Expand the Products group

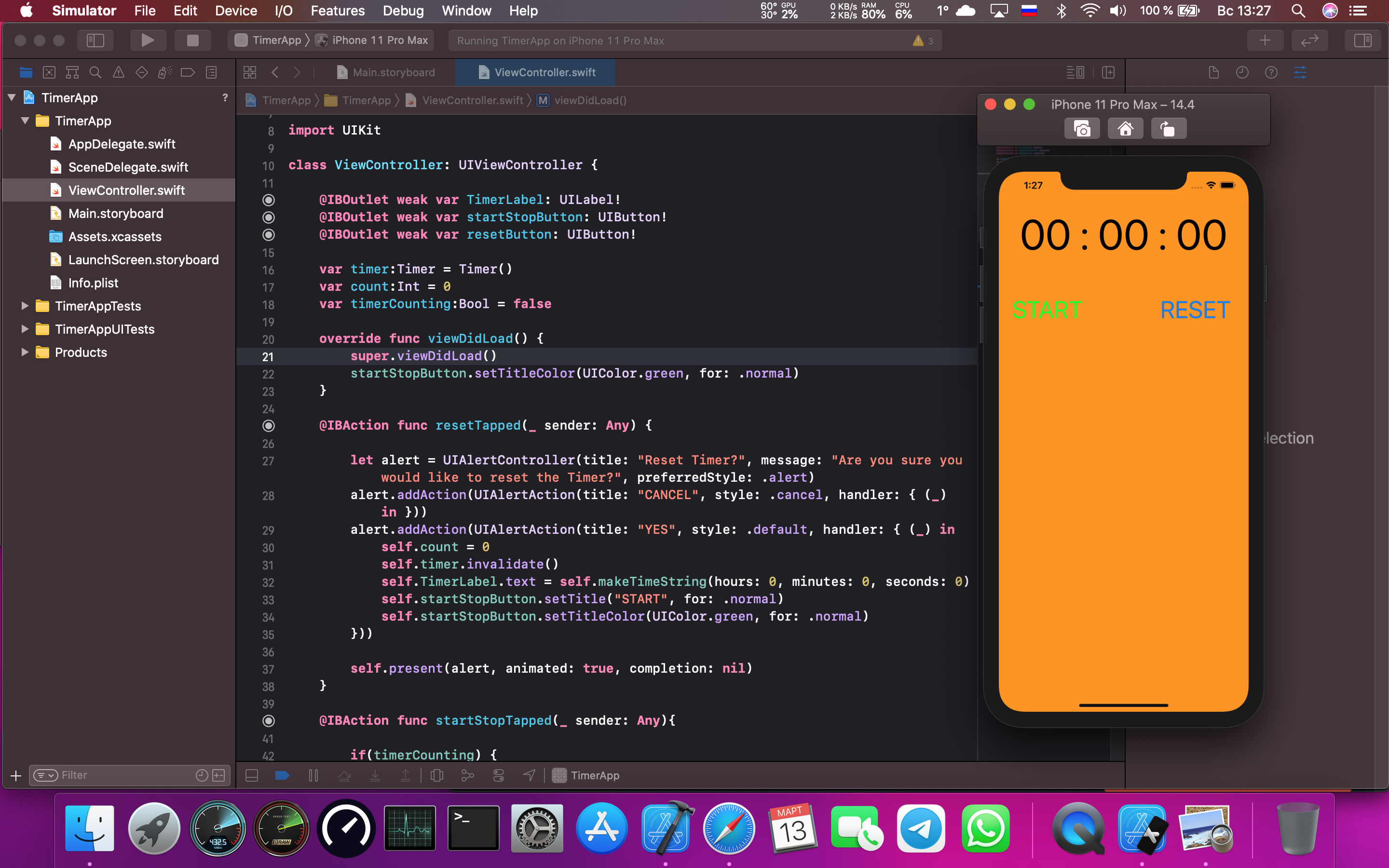[x=24, y=352]
